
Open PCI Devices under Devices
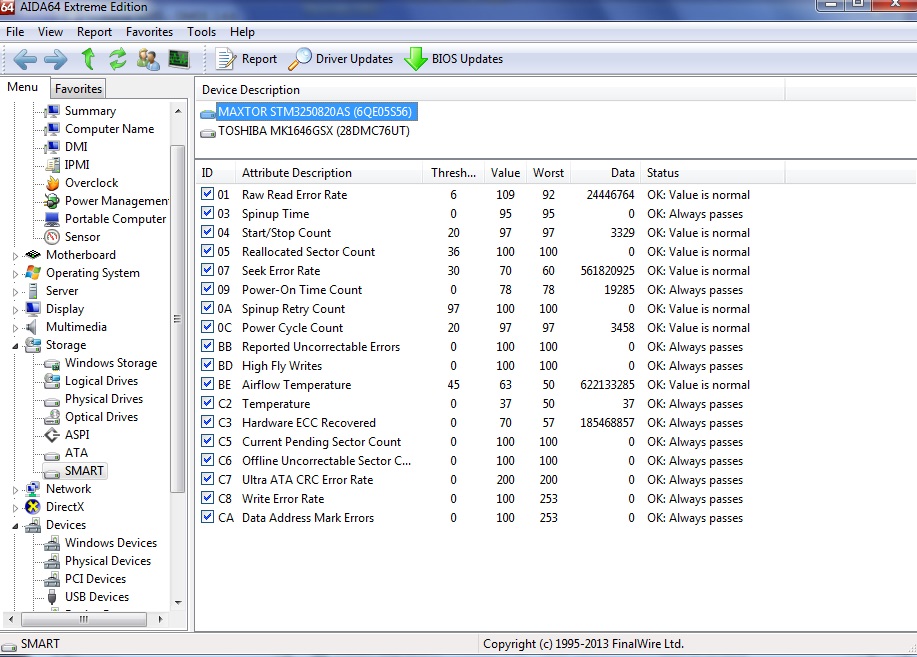[x=85, y=579]
